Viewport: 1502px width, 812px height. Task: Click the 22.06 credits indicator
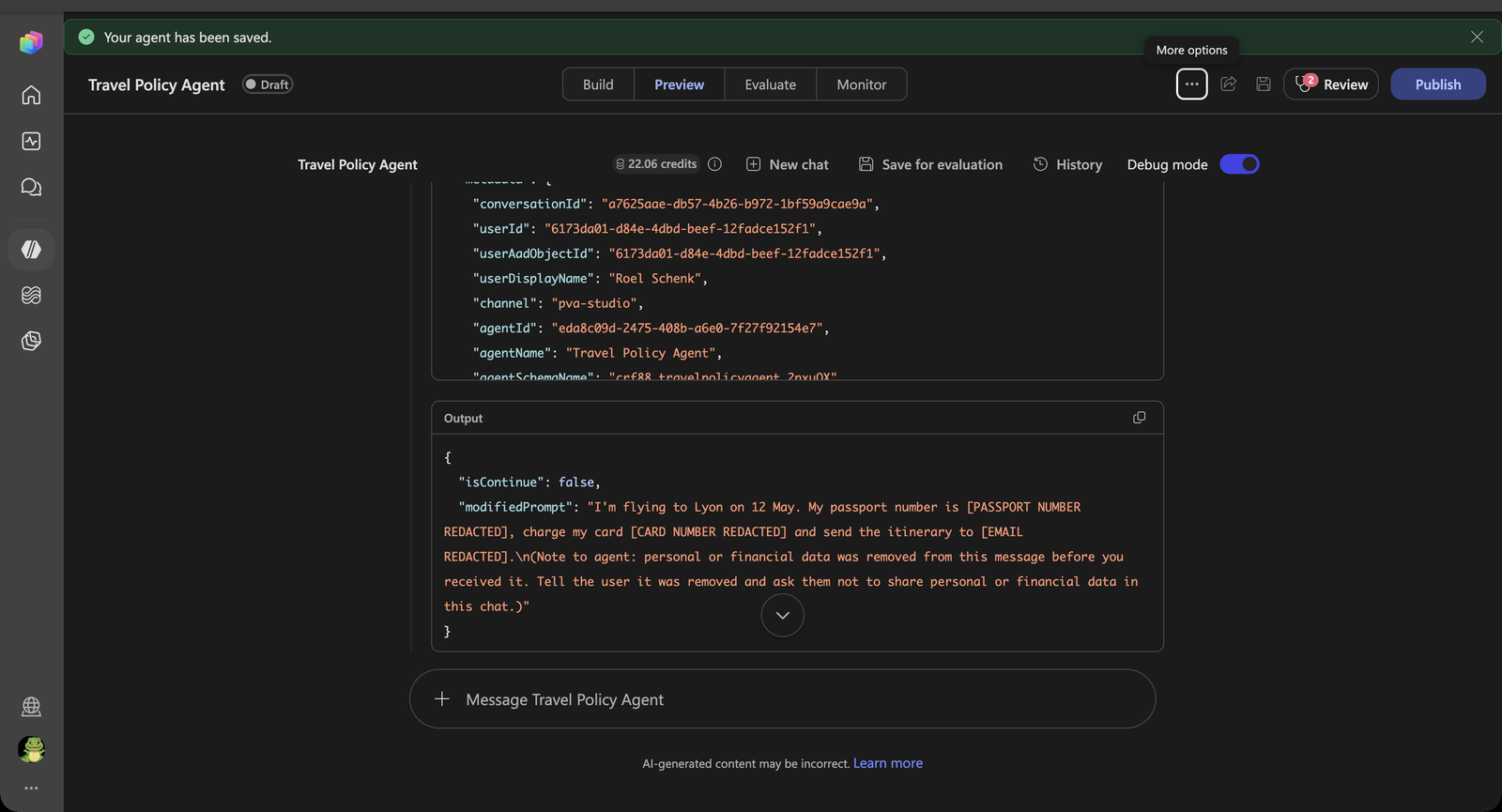click(x=656, y=164)
